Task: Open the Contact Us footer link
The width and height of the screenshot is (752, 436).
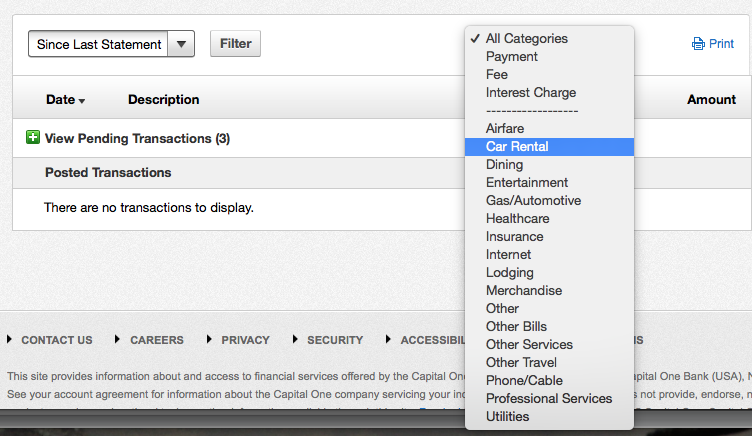Action: 57,340
